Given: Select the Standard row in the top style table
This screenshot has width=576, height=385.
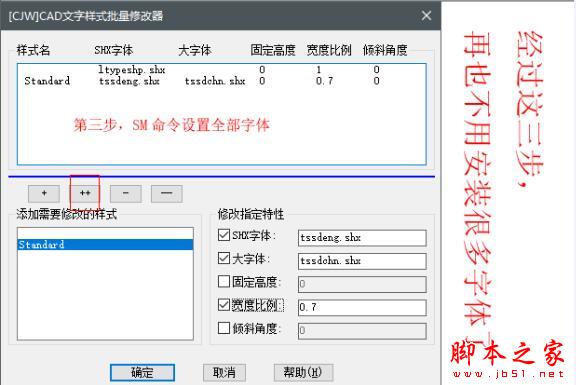Looking at the screenshot, I should coord(222,81).
